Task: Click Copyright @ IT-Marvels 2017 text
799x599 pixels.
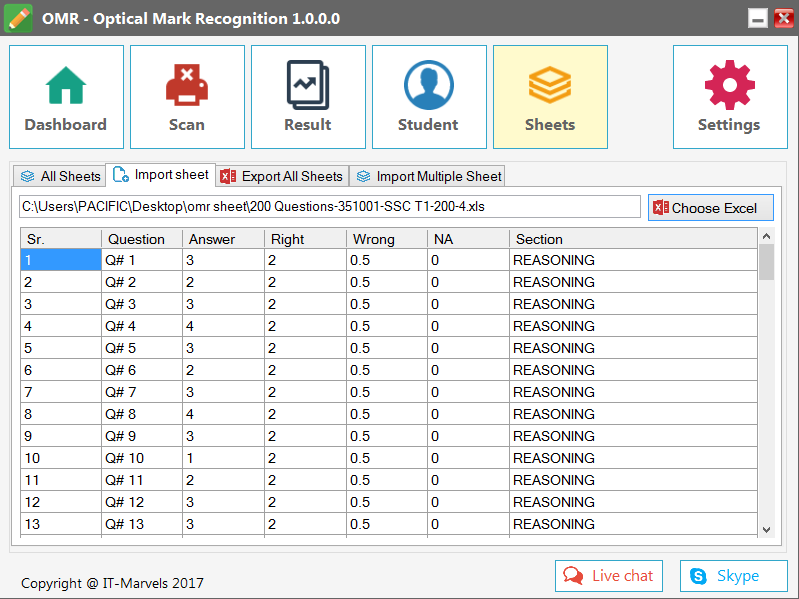Action: (112, 583)
